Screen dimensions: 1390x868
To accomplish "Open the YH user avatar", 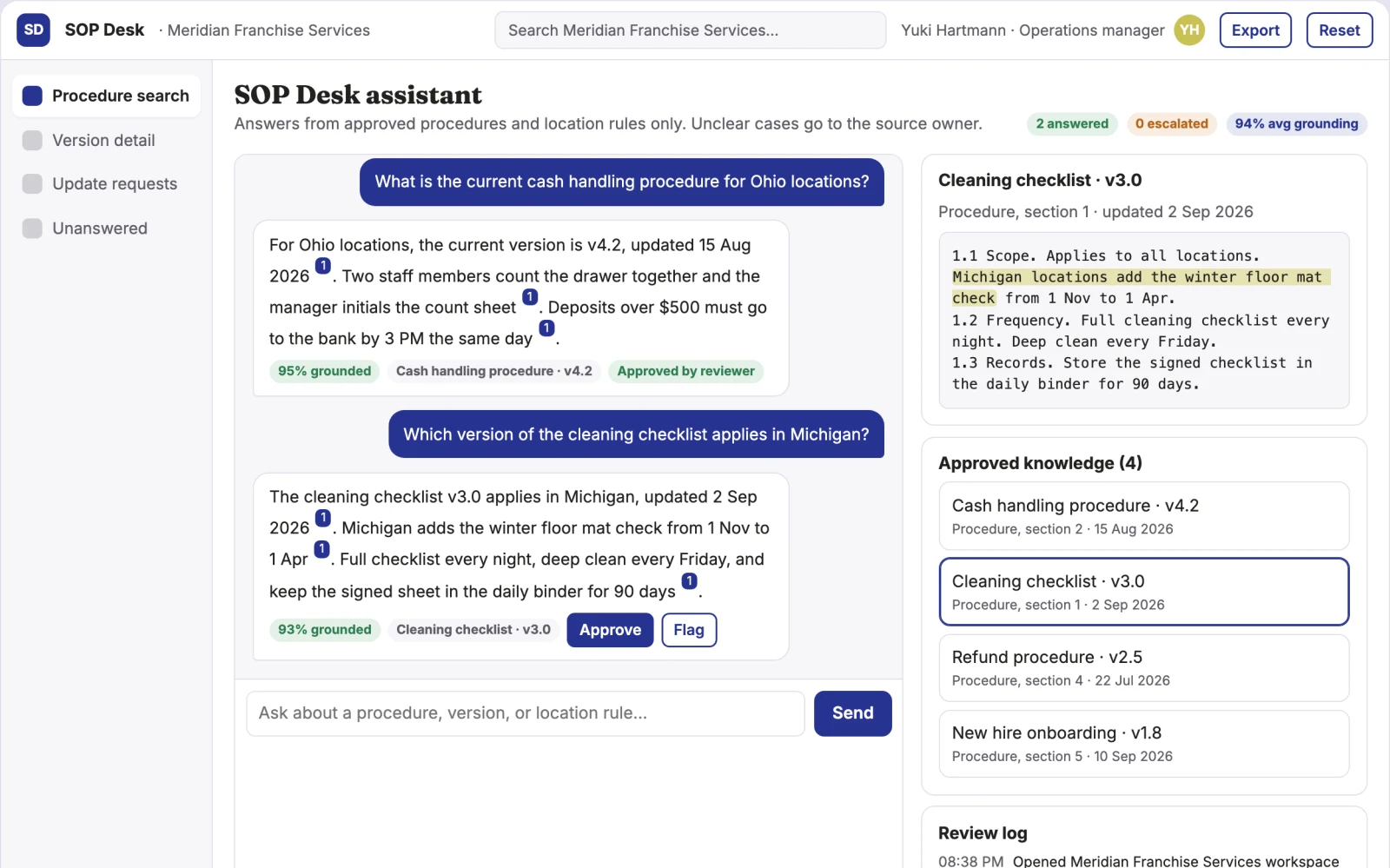I will (x=1189, y=30).
